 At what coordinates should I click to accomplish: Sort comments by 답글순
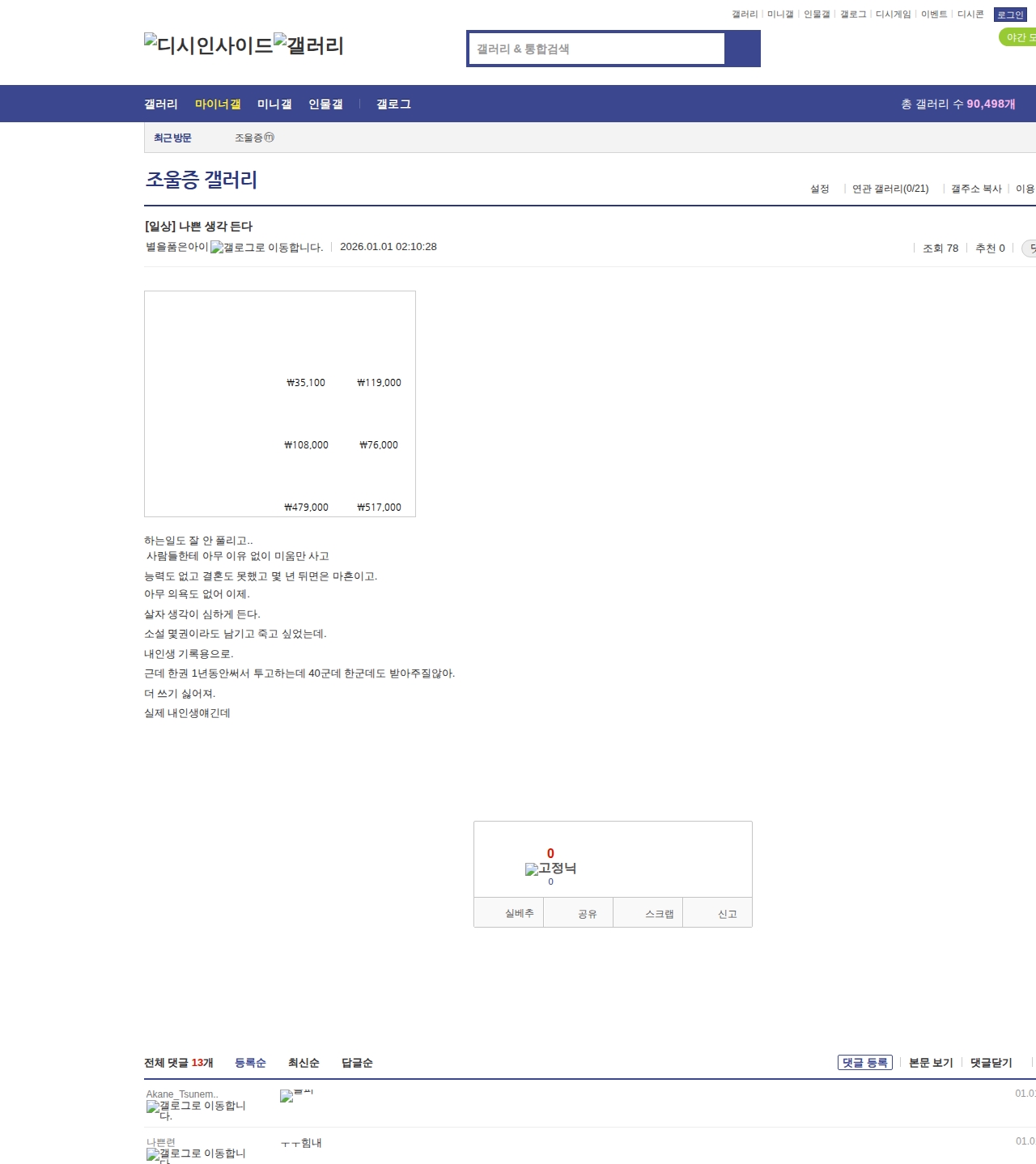pyautogui.click(x=357, y=1063)
